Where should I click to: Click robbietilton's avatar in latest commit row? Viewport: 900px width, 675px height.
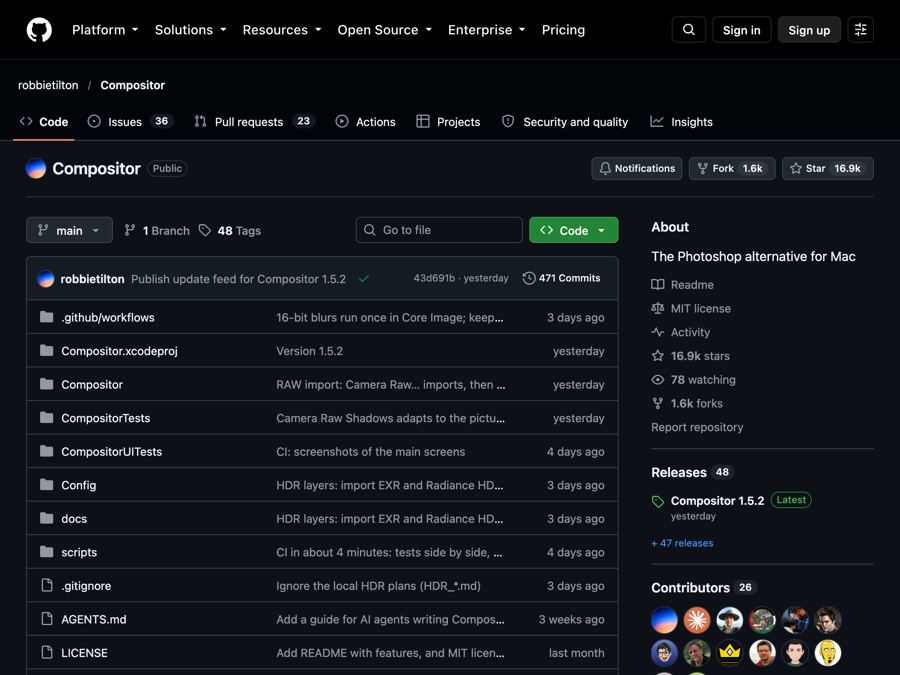coord(45,279)
